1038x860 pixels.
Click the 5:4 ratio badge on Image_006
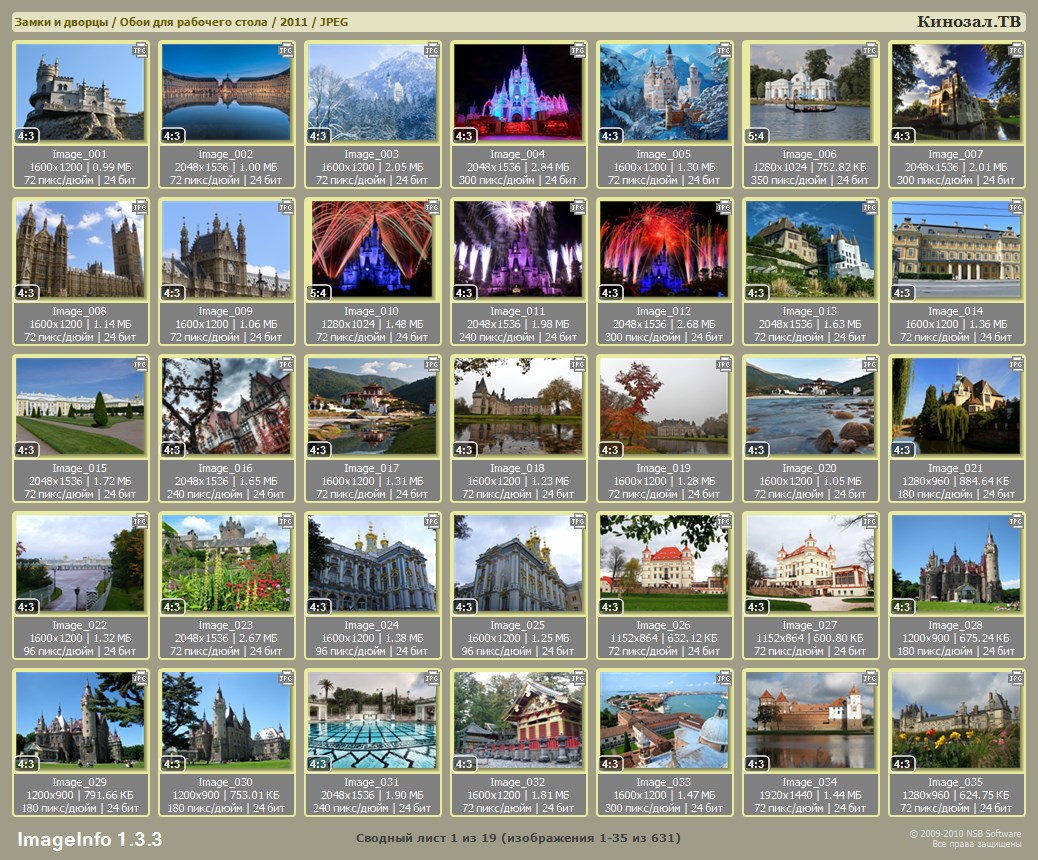click(757, 136)
